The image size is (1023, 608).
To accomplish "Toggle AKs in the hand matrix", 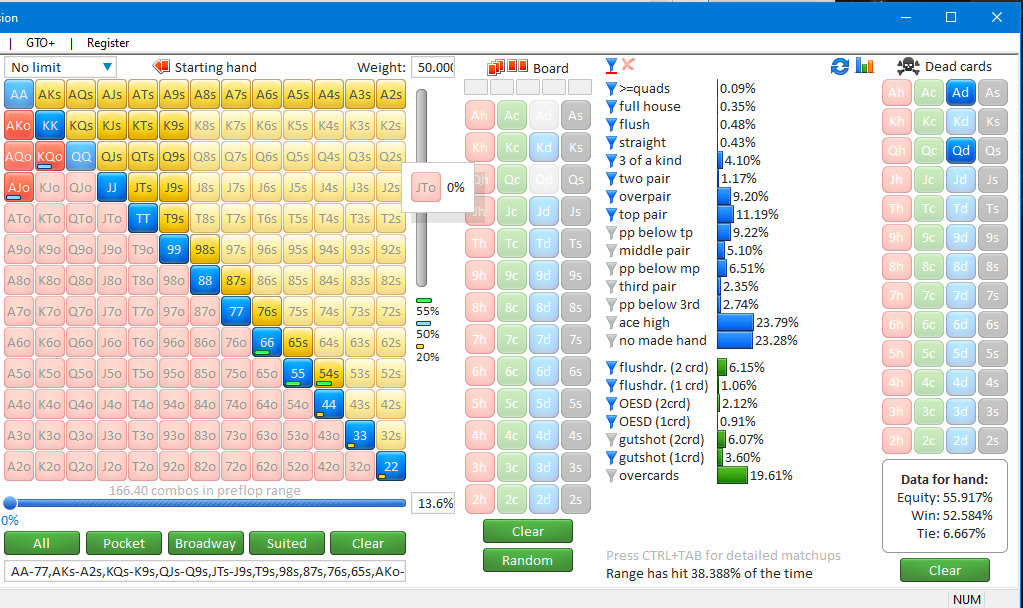I will [50, 95].
